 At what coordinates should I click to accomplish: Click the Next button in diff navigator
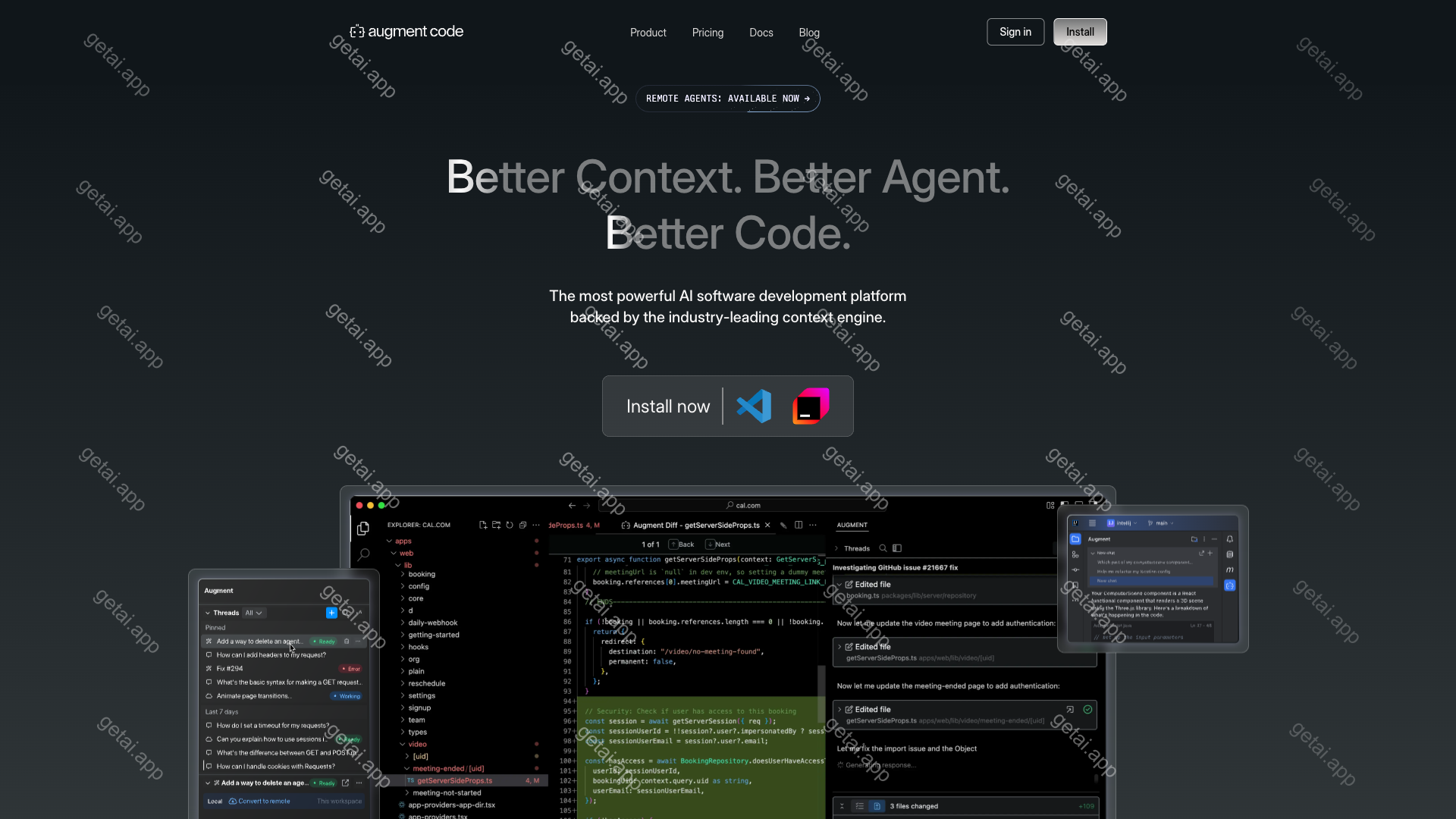(718, 544)
